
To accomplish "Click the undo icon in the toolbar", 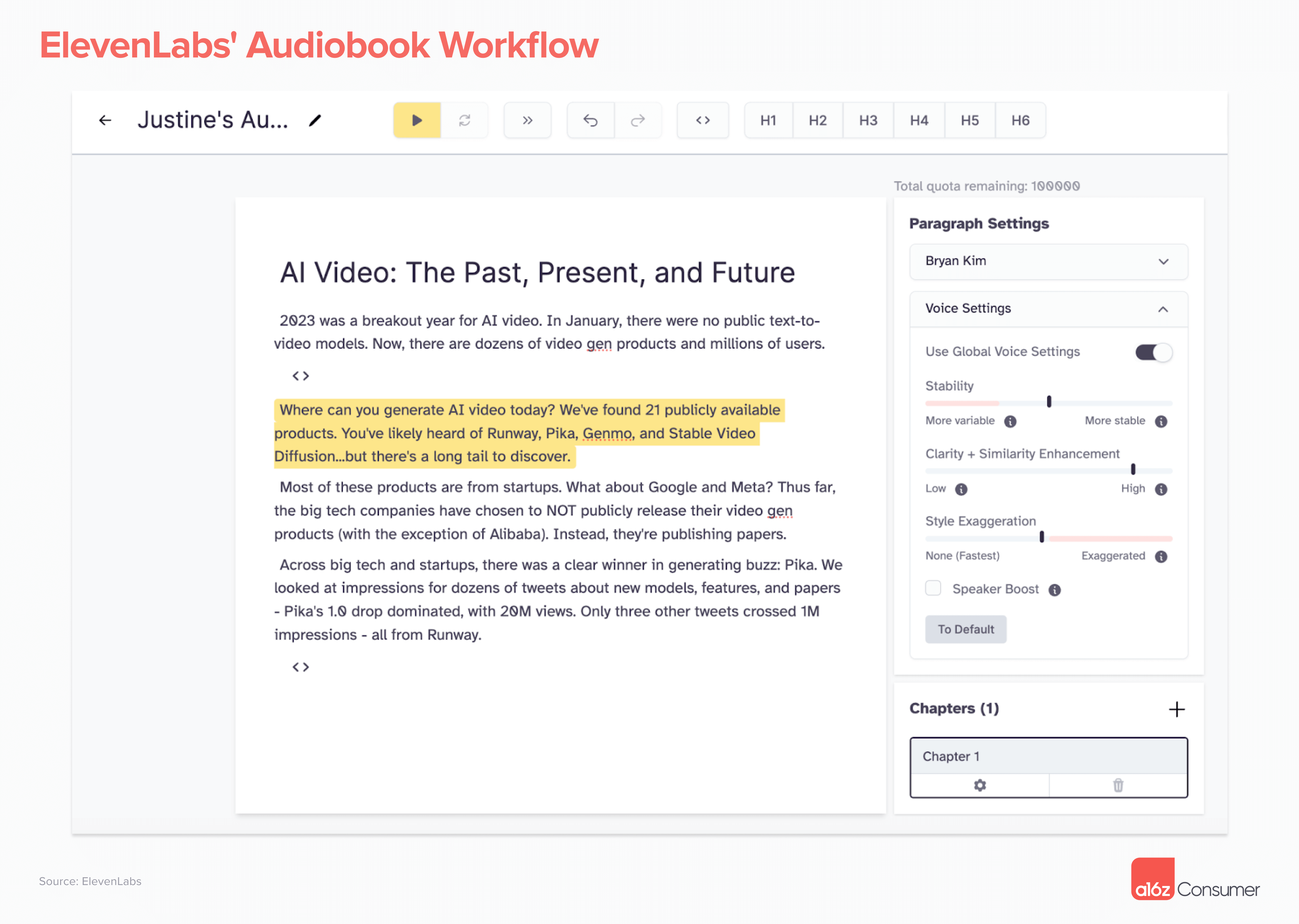I will 591,120.
